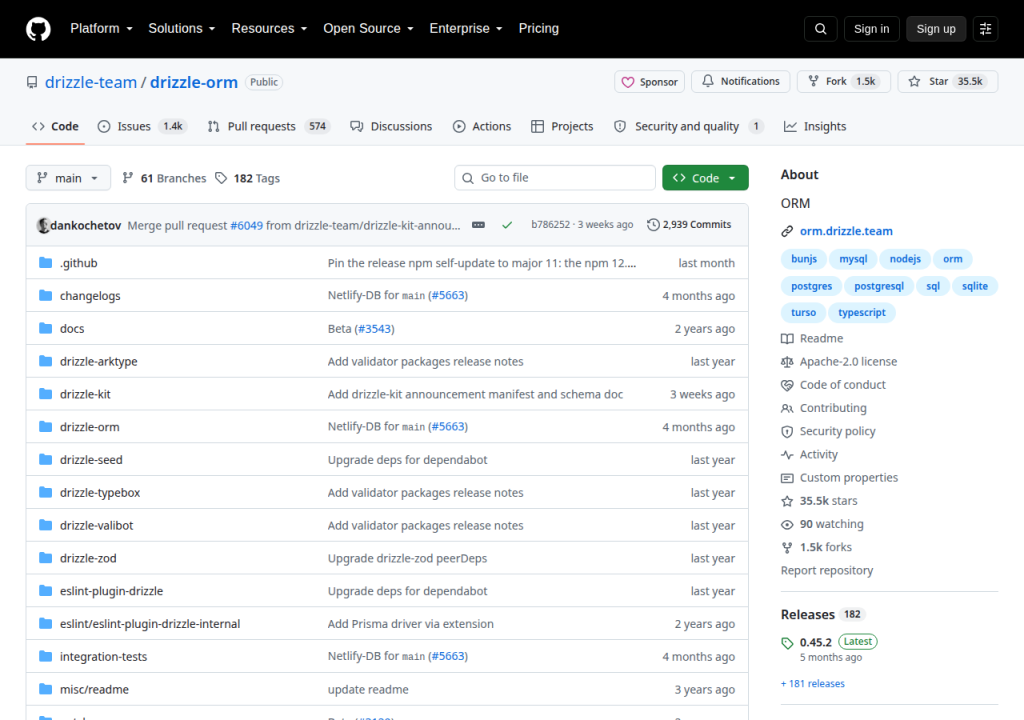
Task: Open the Insights tab
Action: pos(815,126)
